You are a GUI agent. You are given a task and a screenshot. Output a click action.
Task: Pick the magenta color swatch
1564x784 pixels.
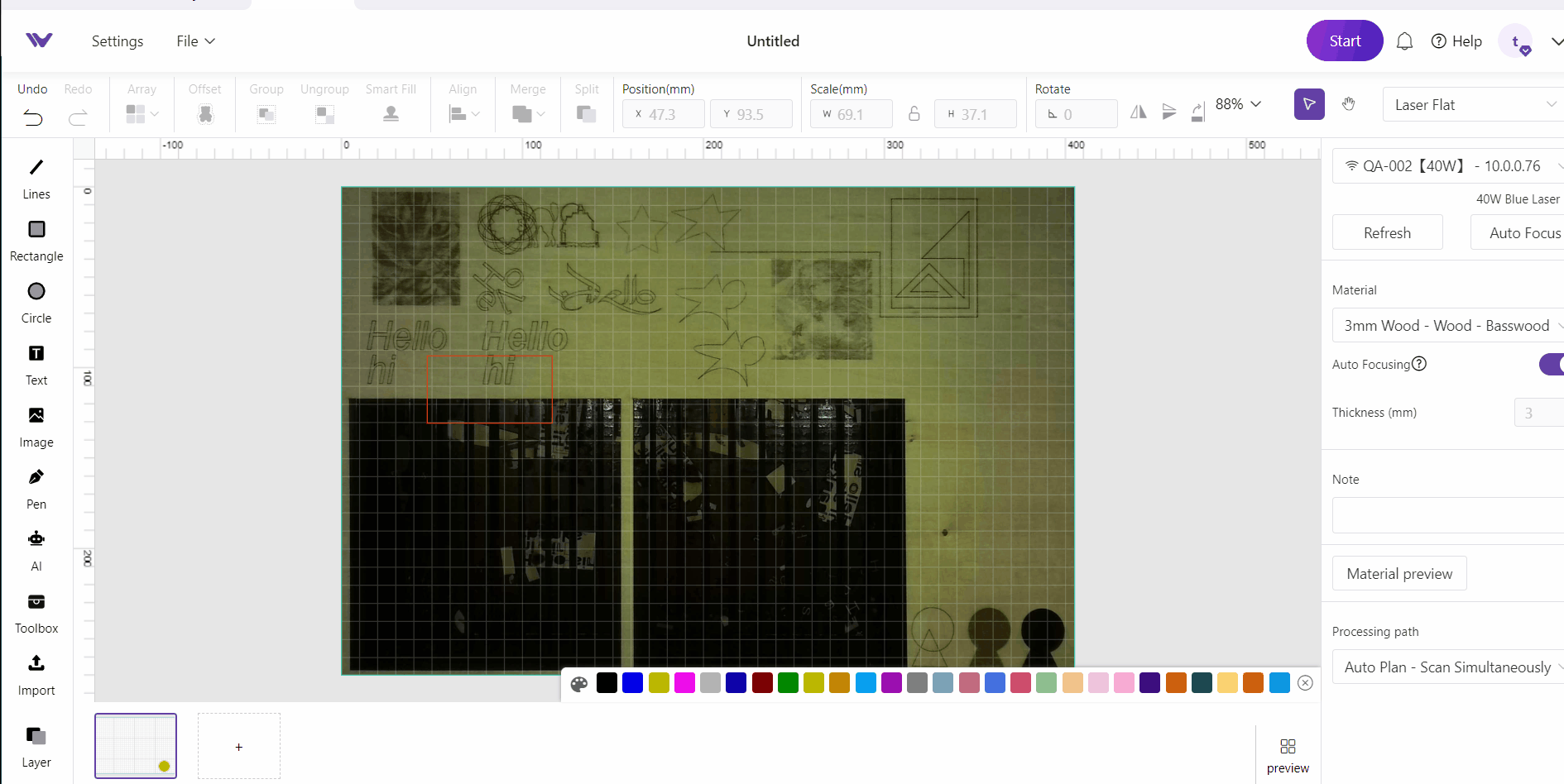(684, 682)
